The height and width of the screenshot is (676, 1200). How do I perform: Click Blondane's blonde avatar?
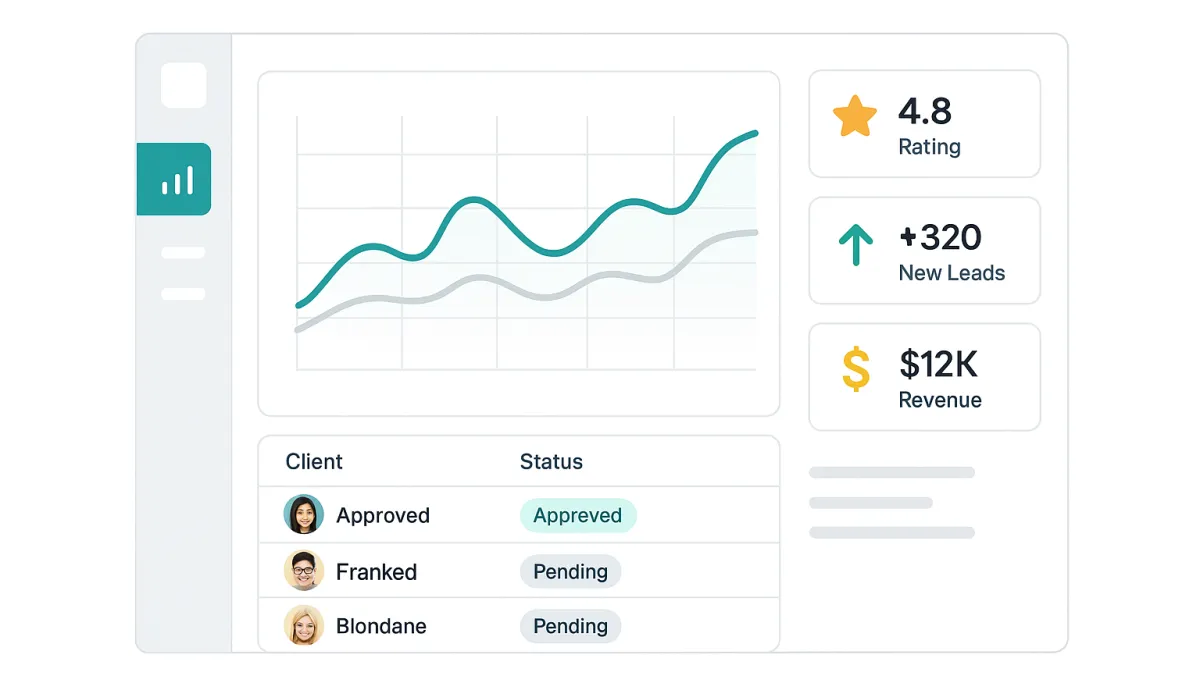303,626
